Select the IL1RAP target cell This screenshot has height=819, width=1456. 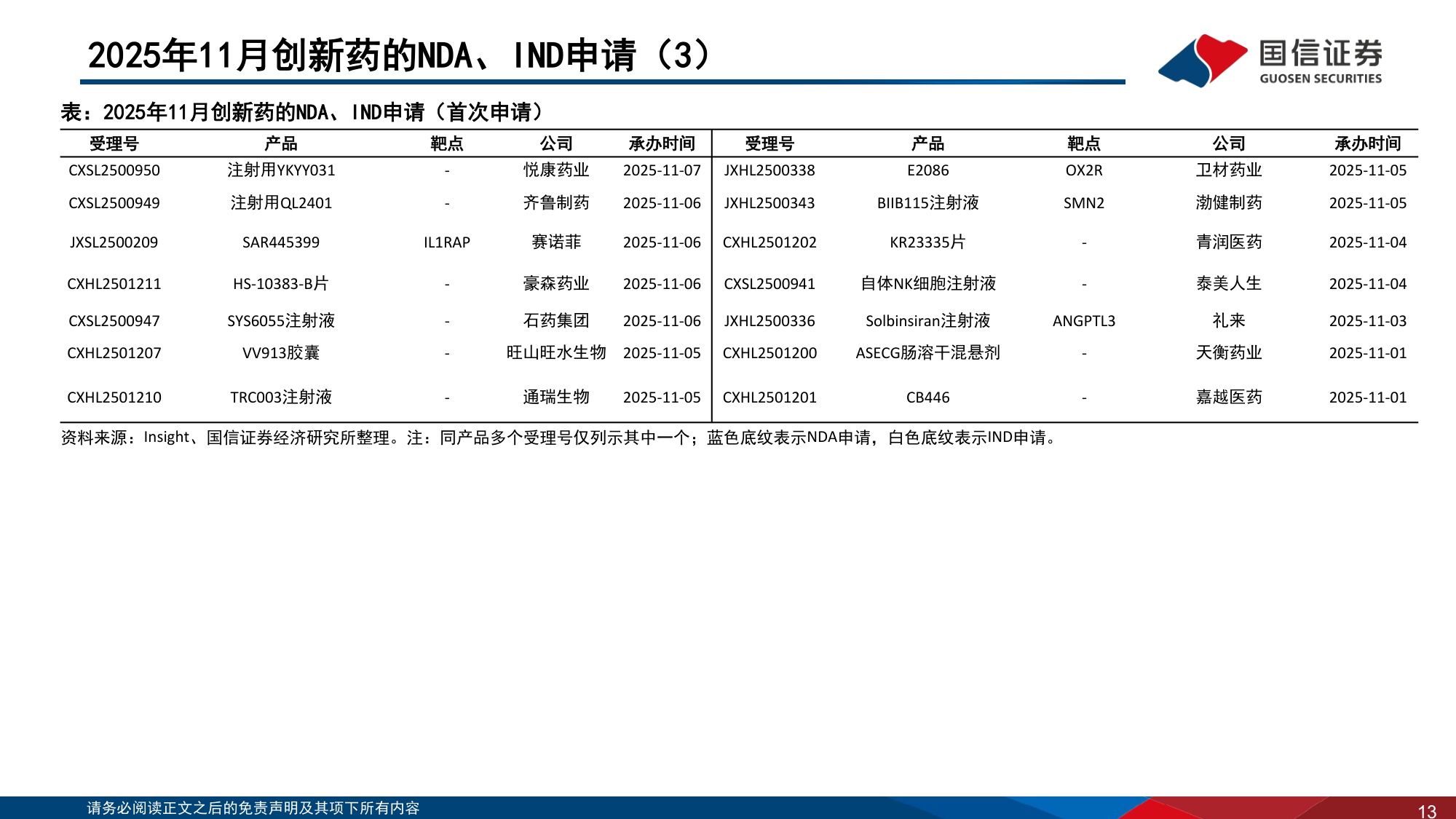click(x=446, y=242)
